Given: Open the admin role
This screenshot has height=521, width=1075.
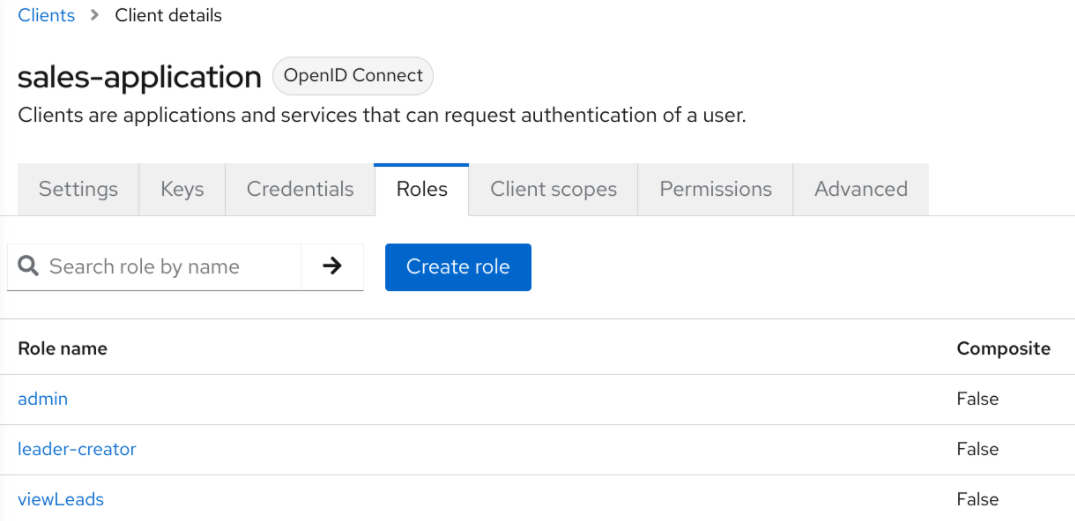Looking at the screenshot, I should point(43,399).
